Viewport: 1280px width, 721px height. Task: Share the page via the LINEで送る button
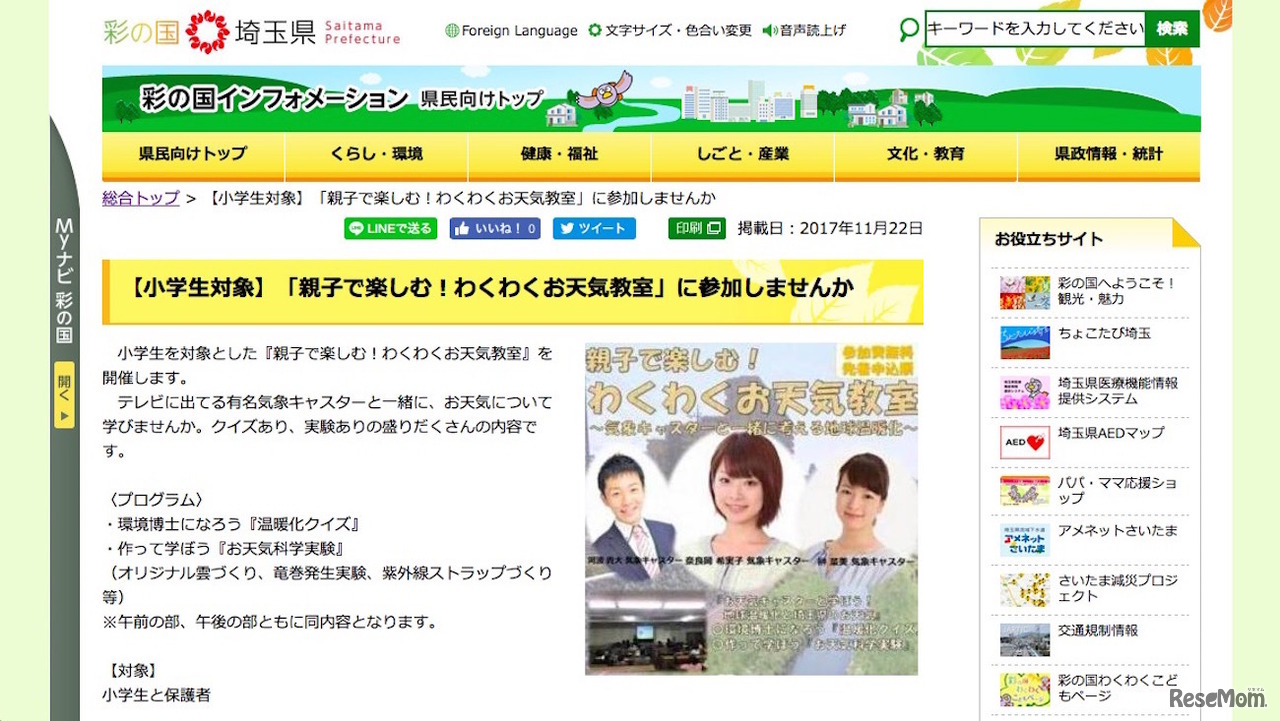point(392,228)
